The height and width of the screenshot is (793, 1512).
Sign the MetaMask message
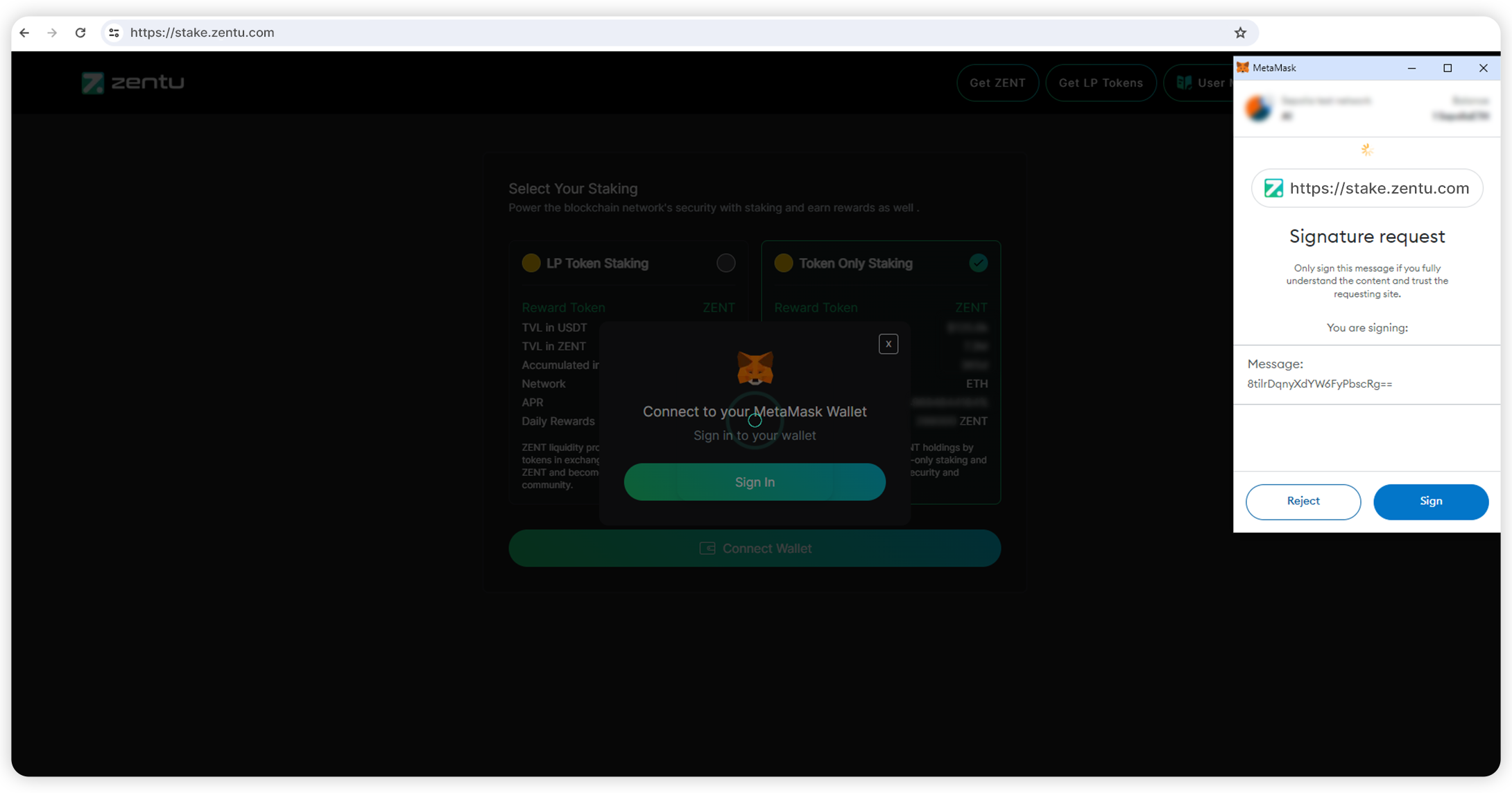pyautogui.click(x=1430, y=501)
